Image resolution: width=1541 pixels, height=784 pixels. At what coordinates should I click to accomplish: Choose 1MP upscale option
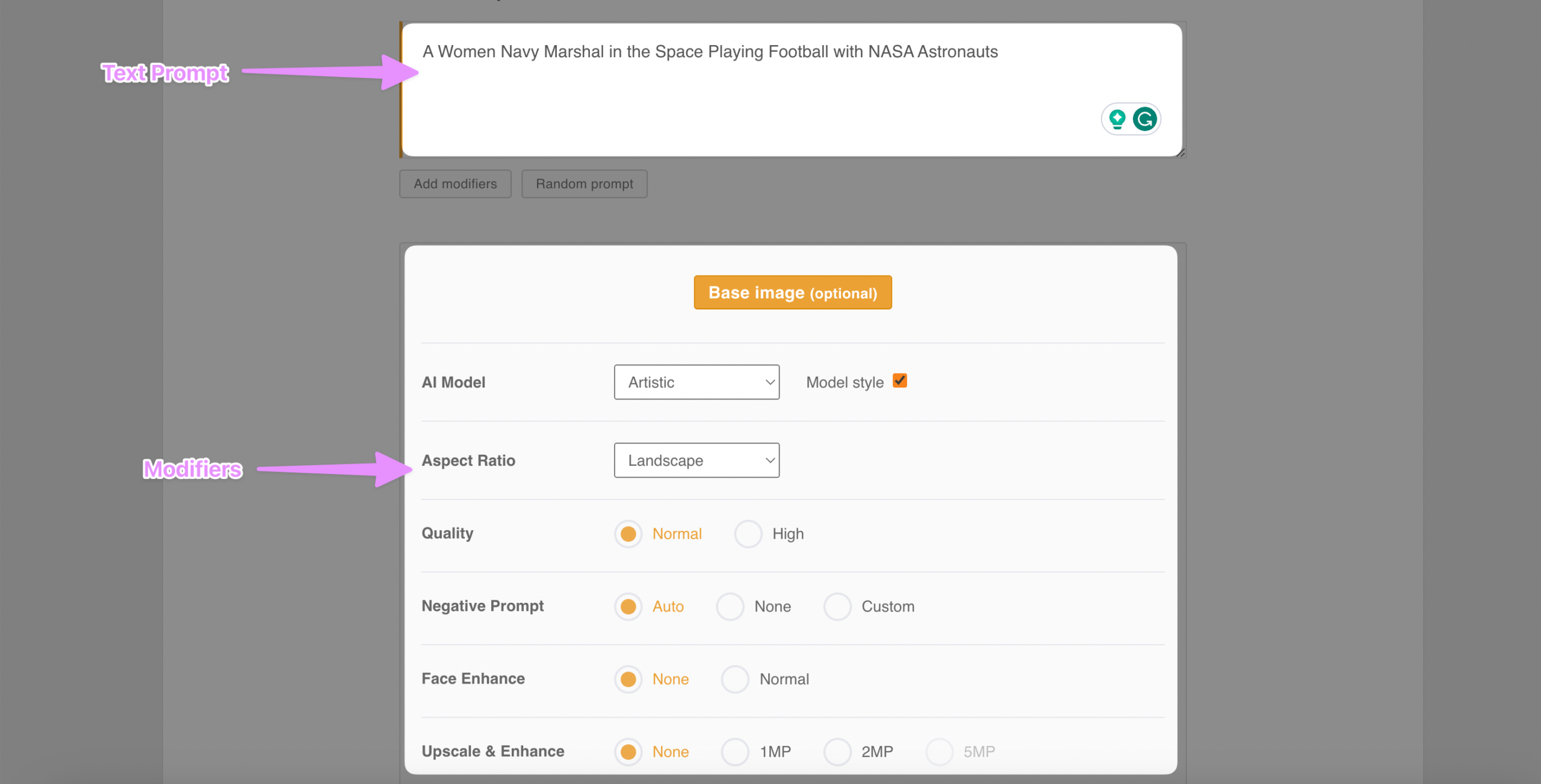(735, 752)
